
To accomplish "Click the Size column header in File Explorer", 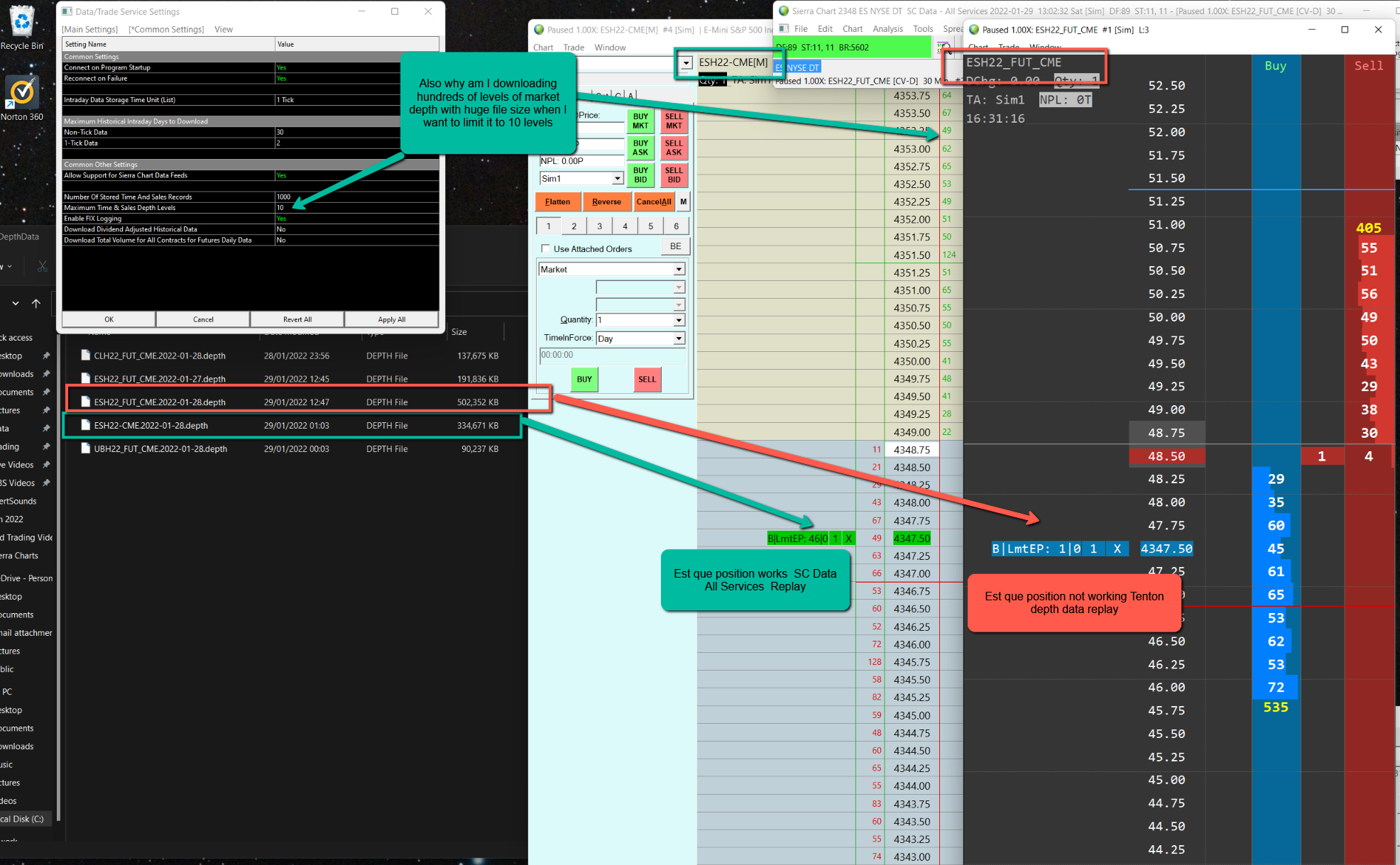I will [459, 332].
